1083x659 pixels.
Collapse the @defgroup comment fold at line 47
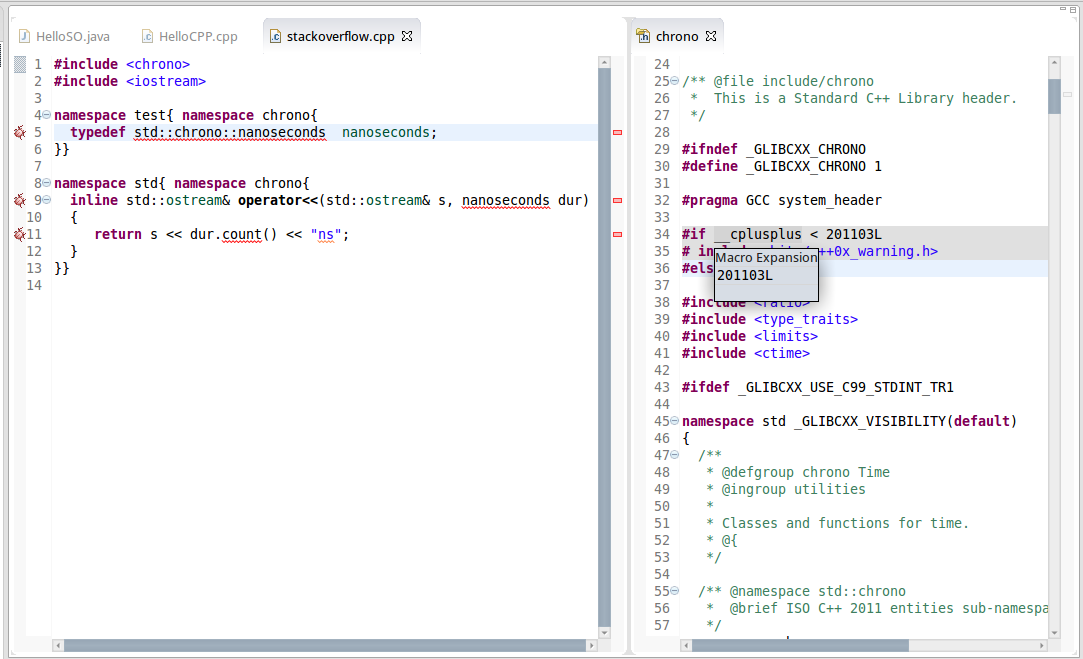[674, 455]
